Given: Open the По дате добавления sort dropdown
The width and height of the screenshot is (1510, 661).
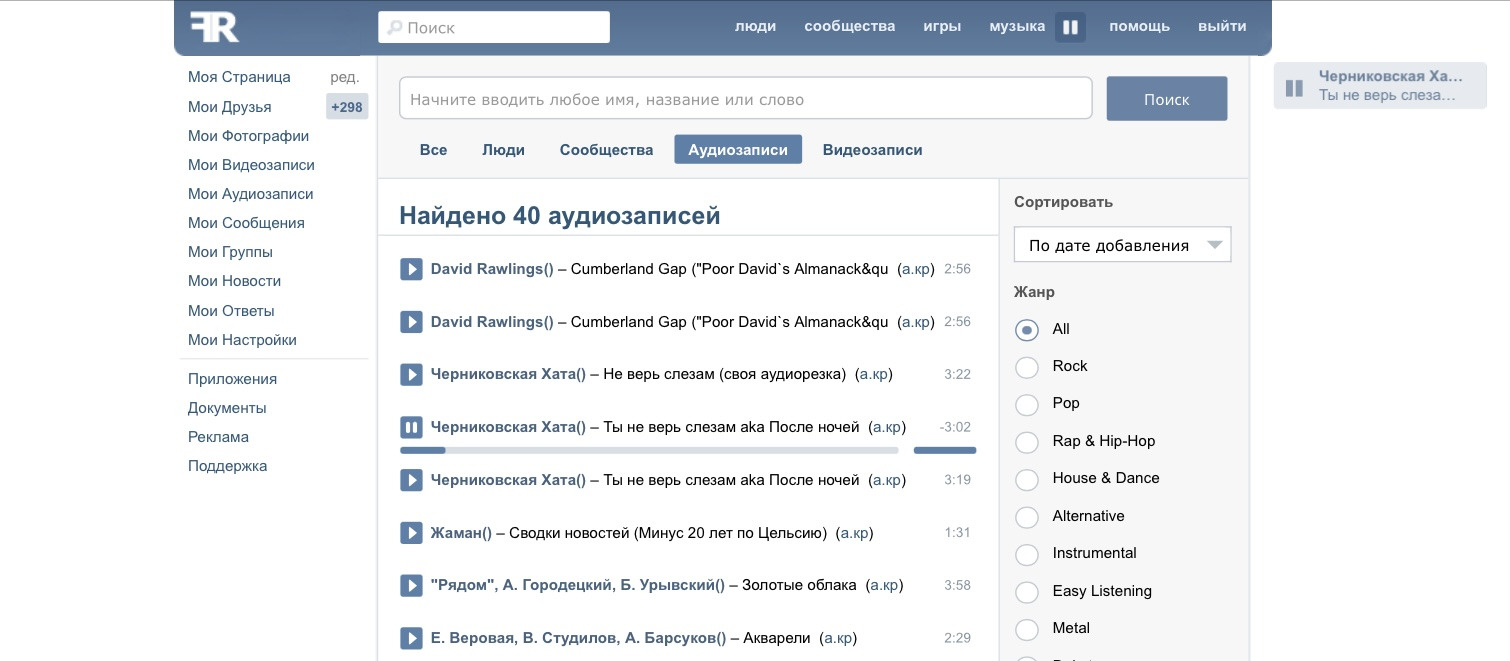Looking at the screenshot, I should [1122, 245].
